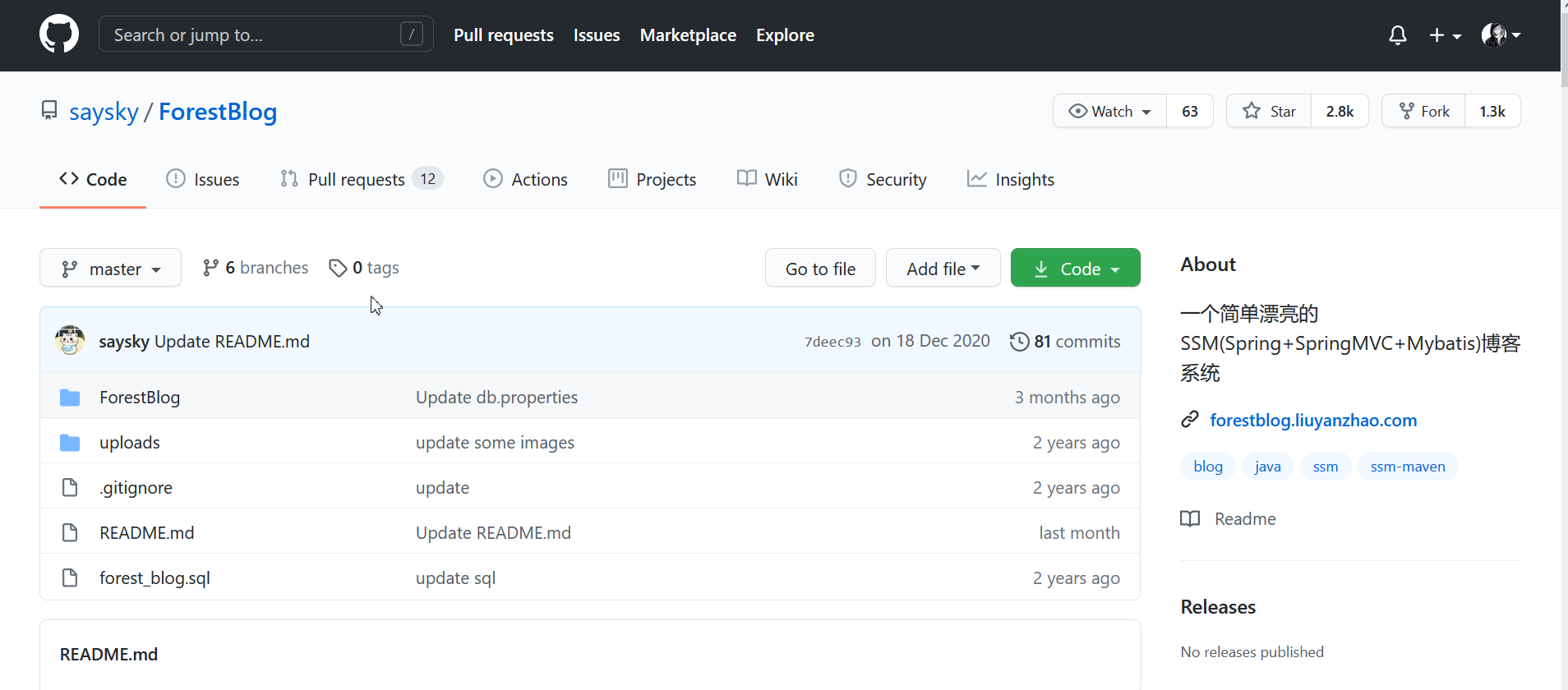Click the folder icon in the ForestBlog row
This screenshot has height=690, width=1568.
70,398
